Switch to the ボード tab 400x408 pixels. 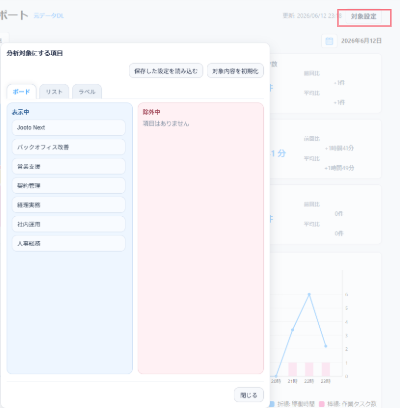tap(21, 92)
